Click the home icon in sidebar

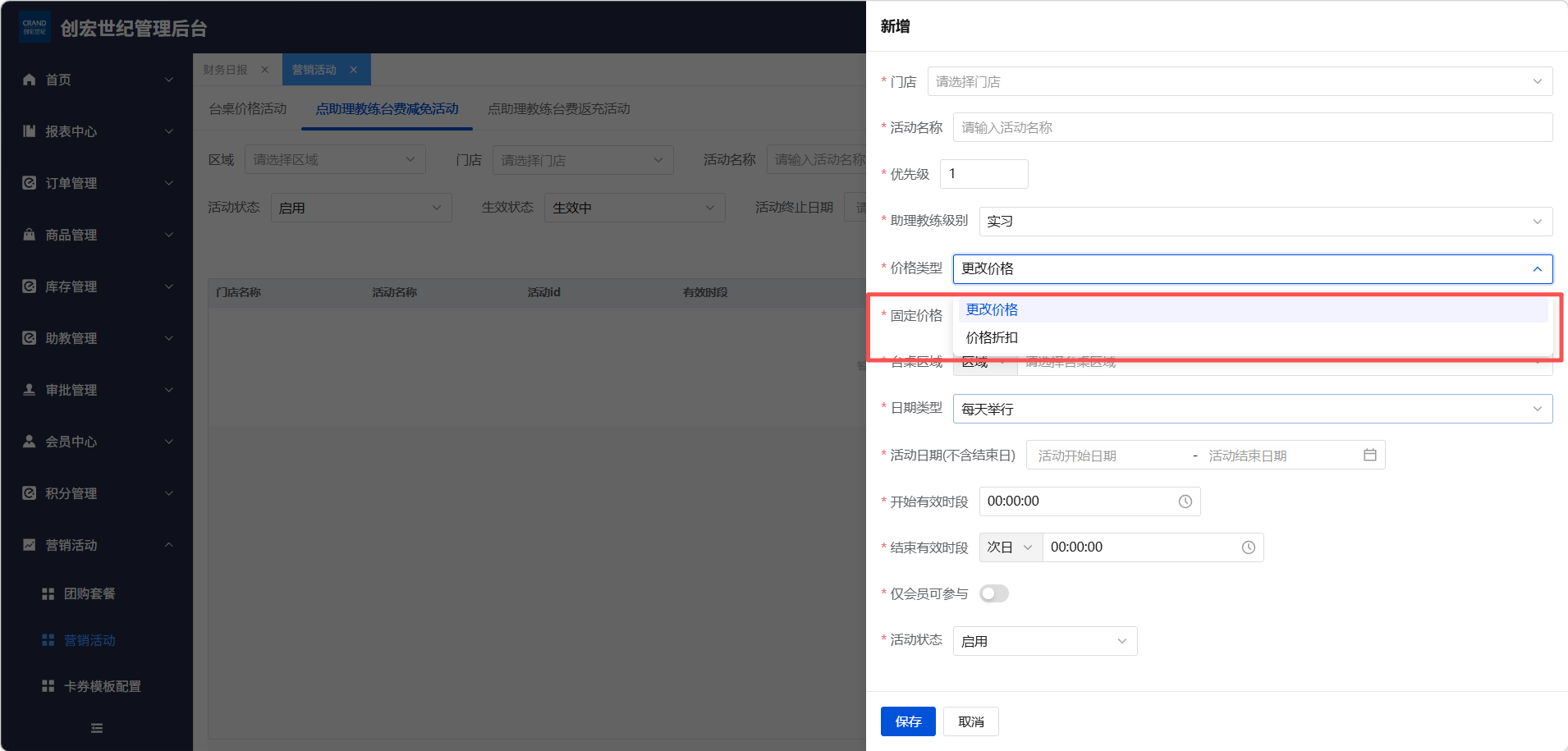tap(30, 80)
